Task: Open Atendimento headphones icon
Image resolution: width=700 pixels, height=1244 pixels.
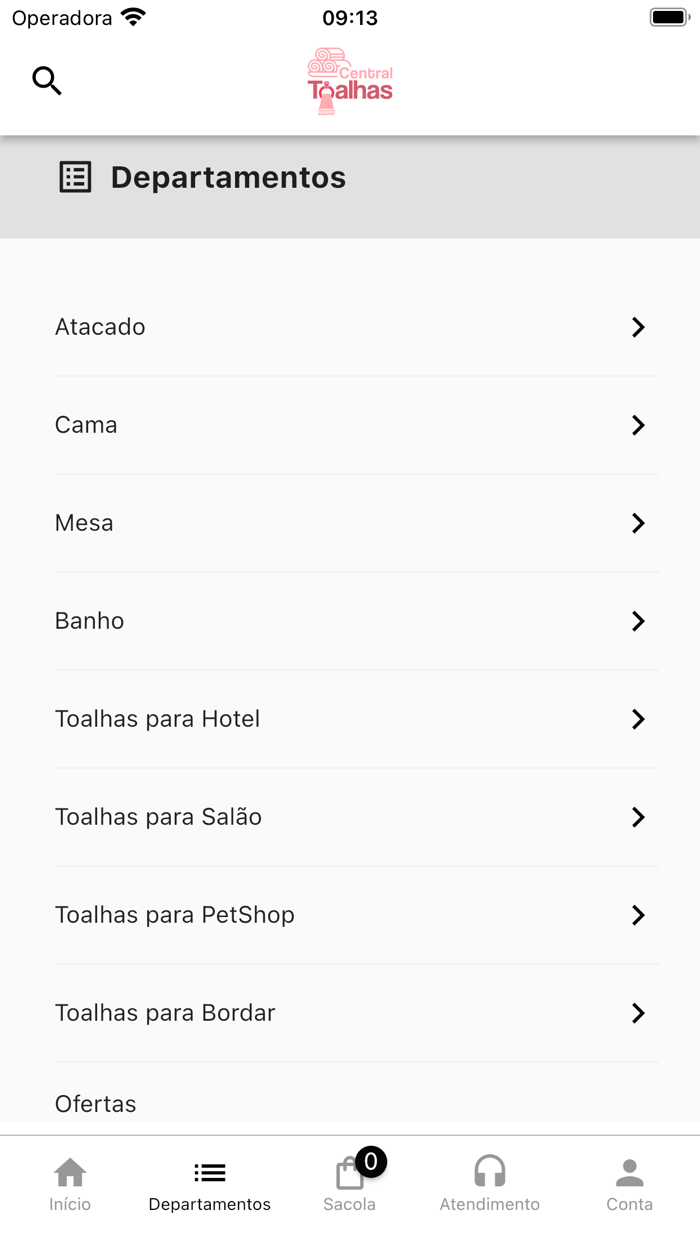Action: (x=489, y=1172)
